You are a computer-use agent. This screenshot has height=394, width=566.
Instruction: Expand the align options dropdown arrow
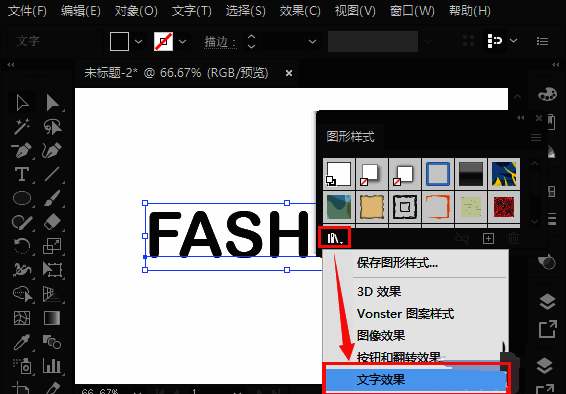click(513, 41)
